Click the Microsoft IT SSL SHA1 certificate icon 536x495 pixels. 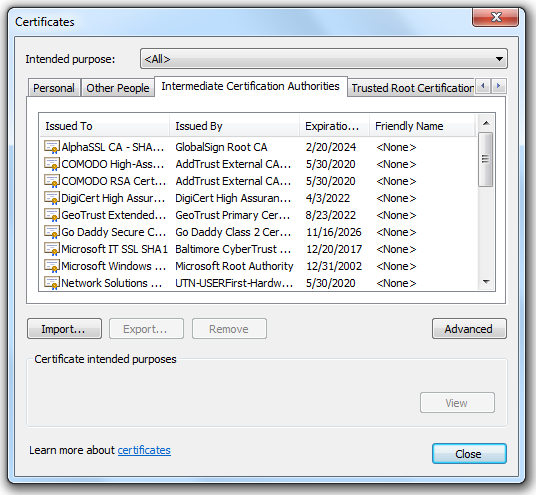coord(52,249)
